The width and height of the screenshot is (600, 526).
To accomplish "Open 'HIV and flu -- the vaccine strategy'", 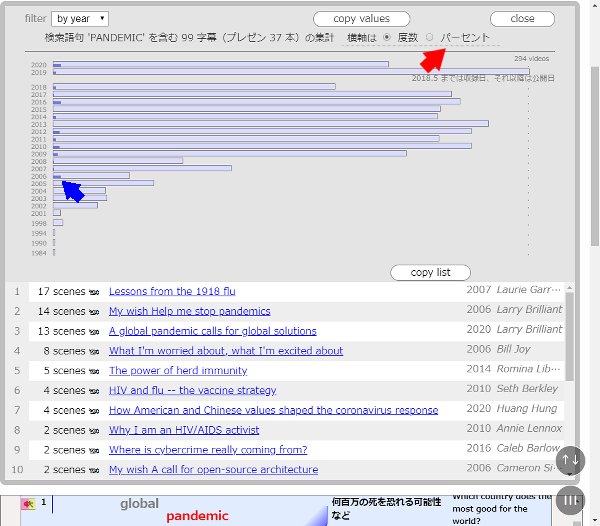I will 192,391.
